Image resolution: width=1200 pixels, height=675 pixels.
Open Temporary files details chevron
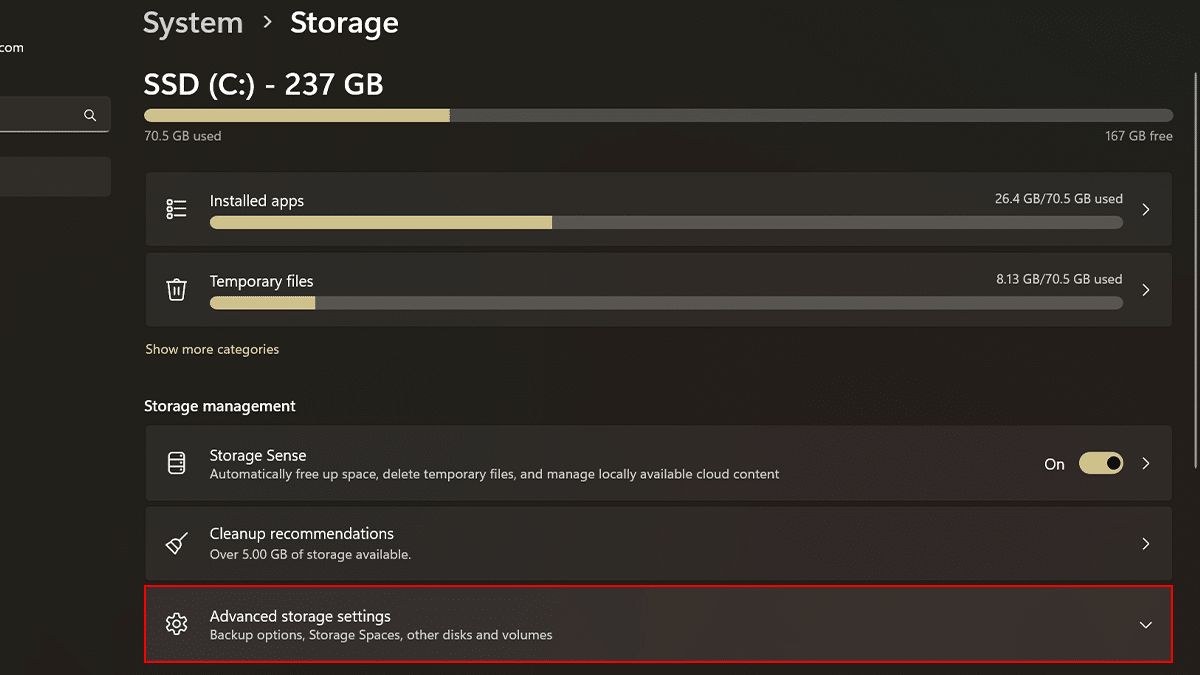tap(1146, 290)
